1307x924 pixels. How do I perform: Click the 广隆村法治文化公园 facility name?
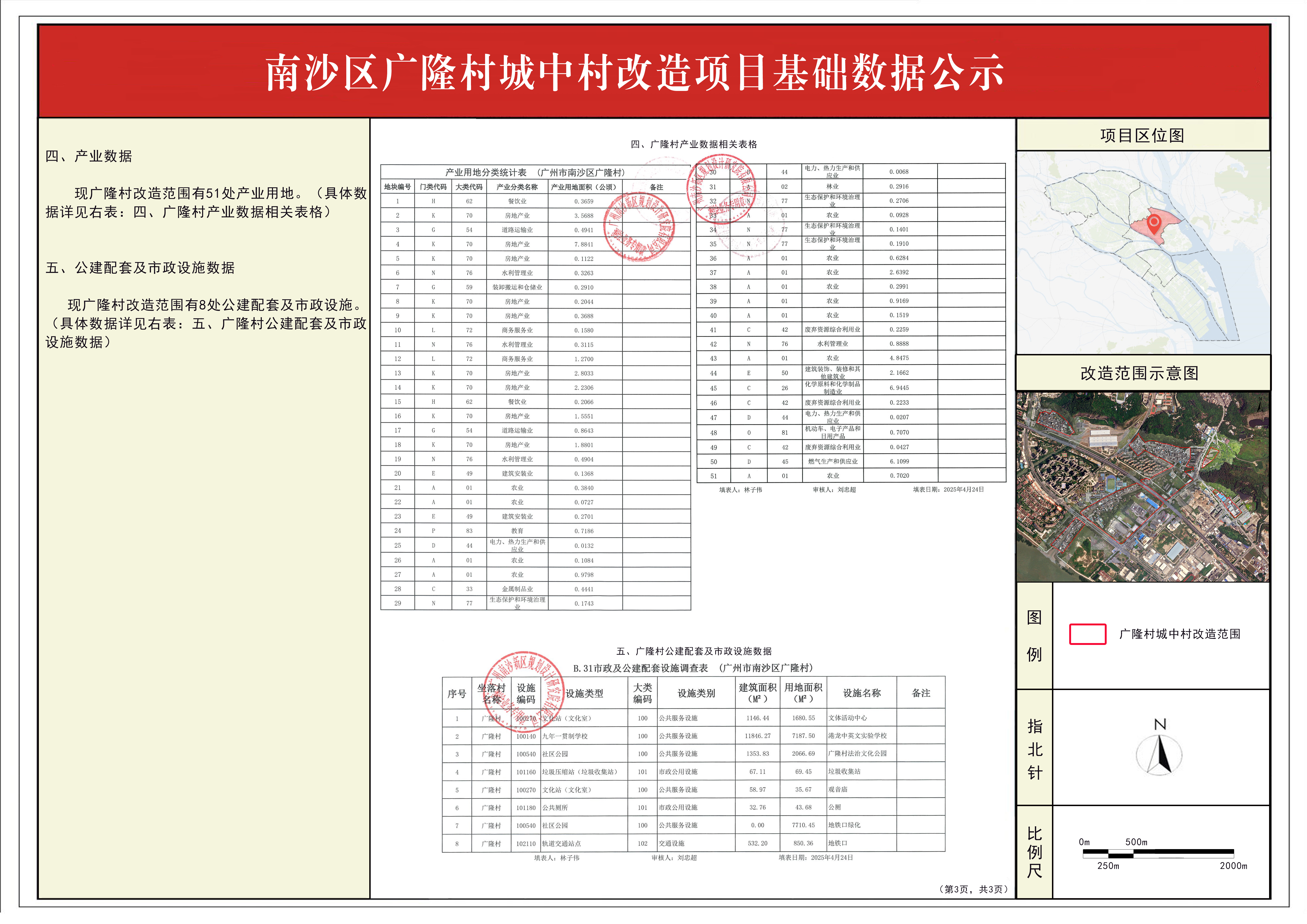point(857,754)
